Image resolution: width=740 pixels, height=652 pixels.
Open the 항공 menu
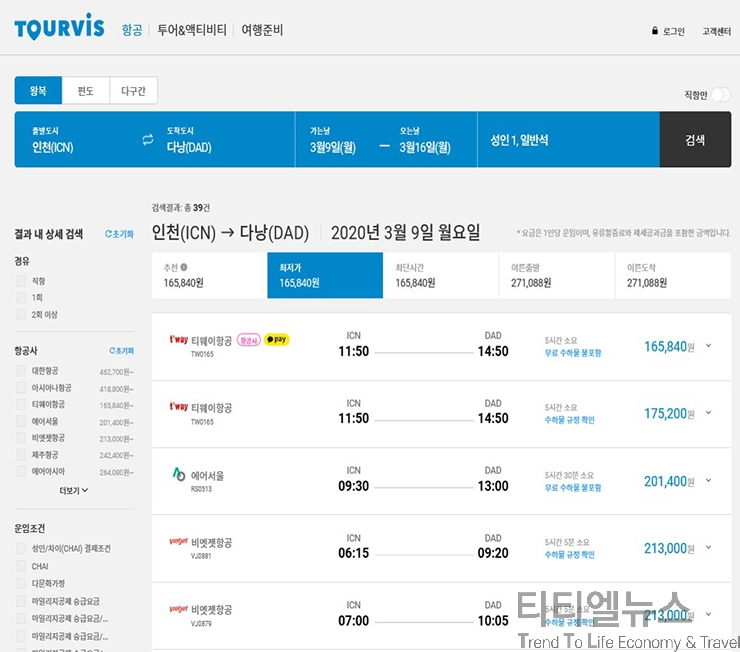[132, 30]
